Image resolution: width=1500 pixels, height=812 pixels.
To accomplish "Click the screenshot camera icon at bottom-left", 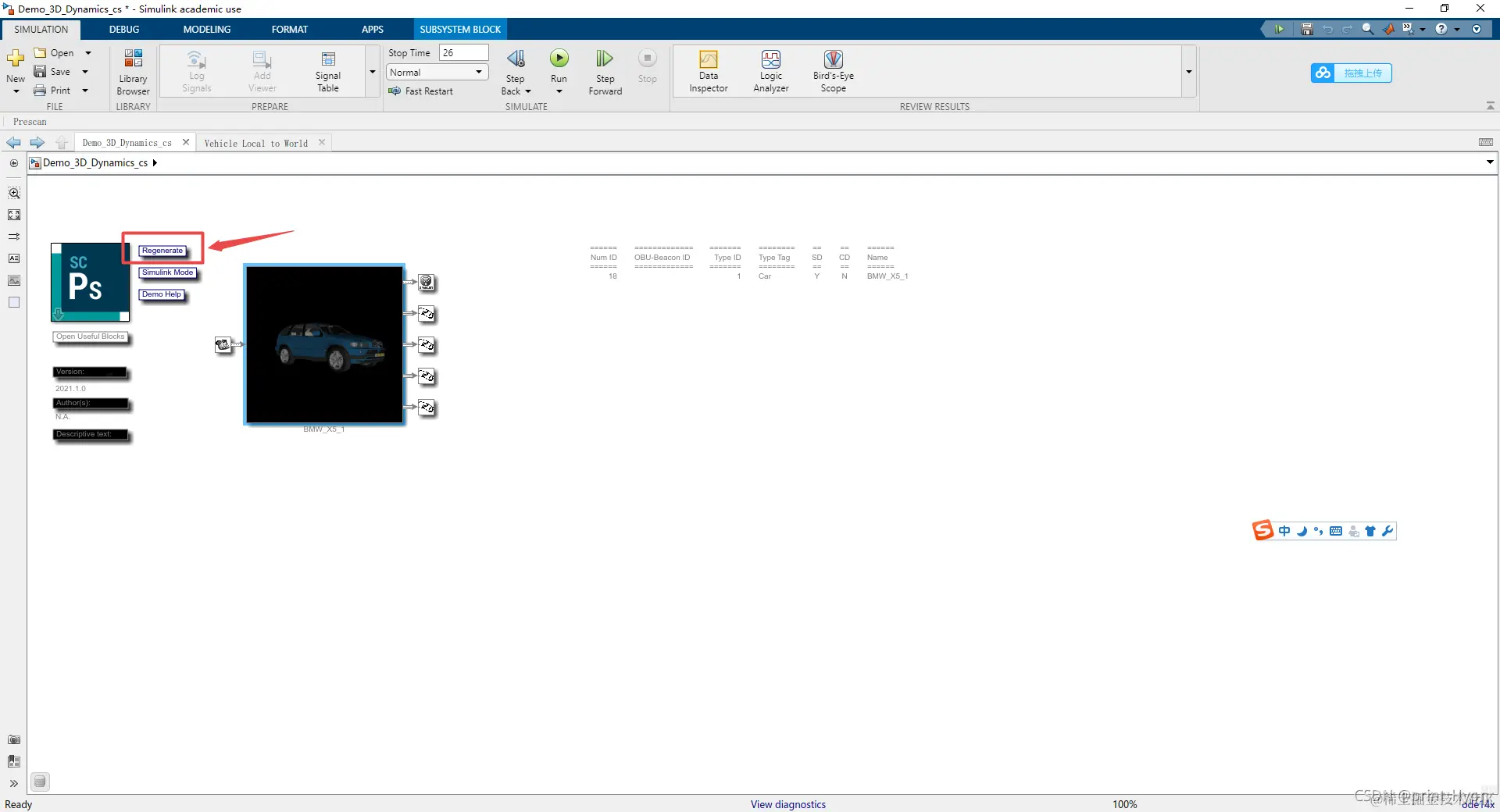I will [14, 739].
